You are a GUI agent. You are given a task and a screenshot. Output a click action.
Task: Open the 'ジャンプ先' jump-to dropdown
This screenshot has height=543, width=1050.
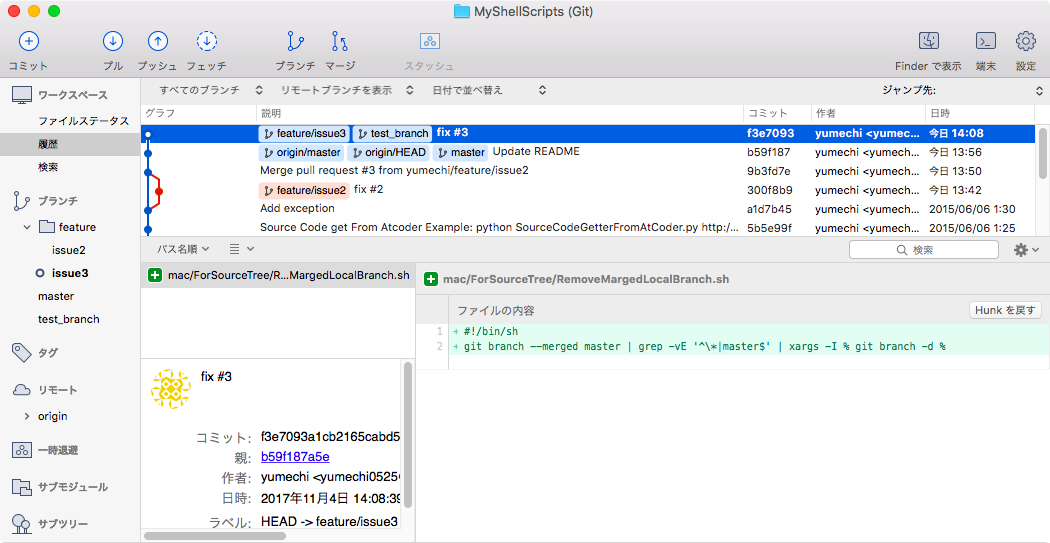pos(962,90)
